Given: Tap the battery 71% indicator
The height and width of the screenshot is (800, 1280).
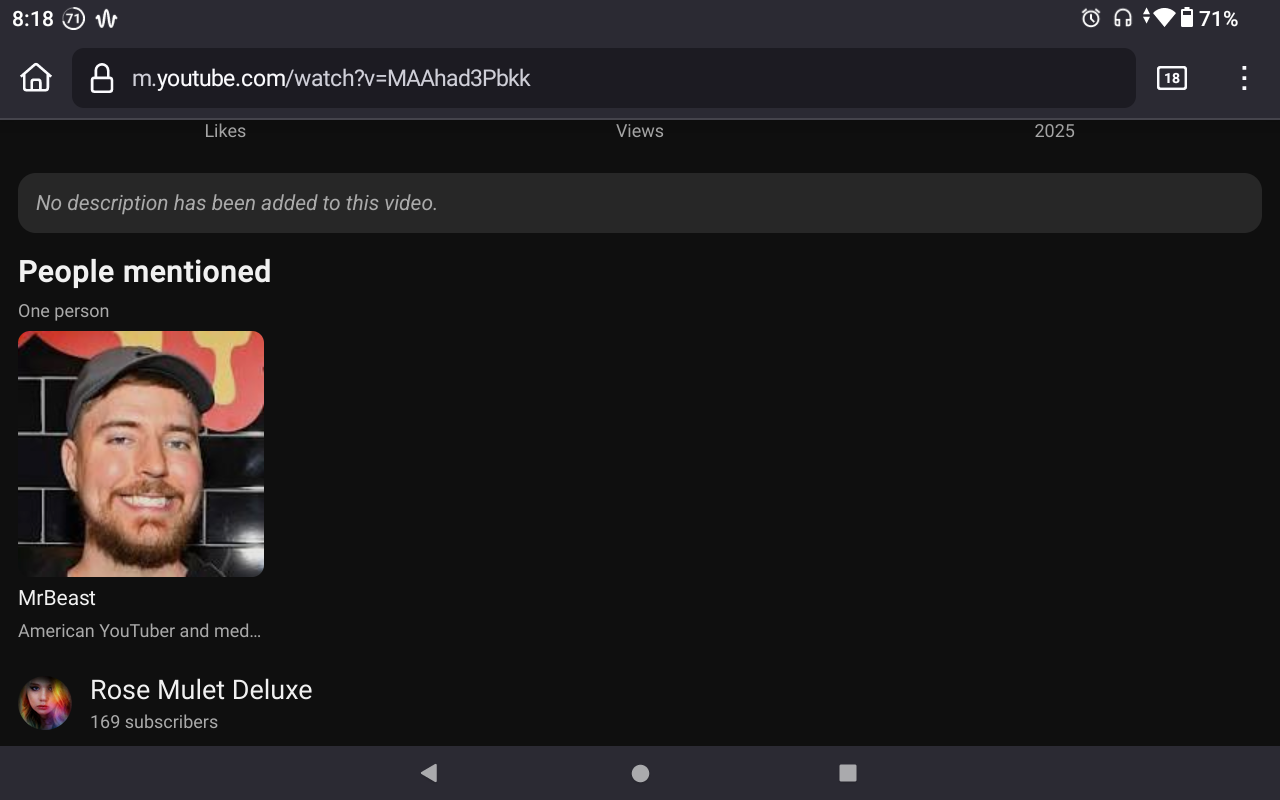Looking at the screenshot, I should [x=1209, y=18].
